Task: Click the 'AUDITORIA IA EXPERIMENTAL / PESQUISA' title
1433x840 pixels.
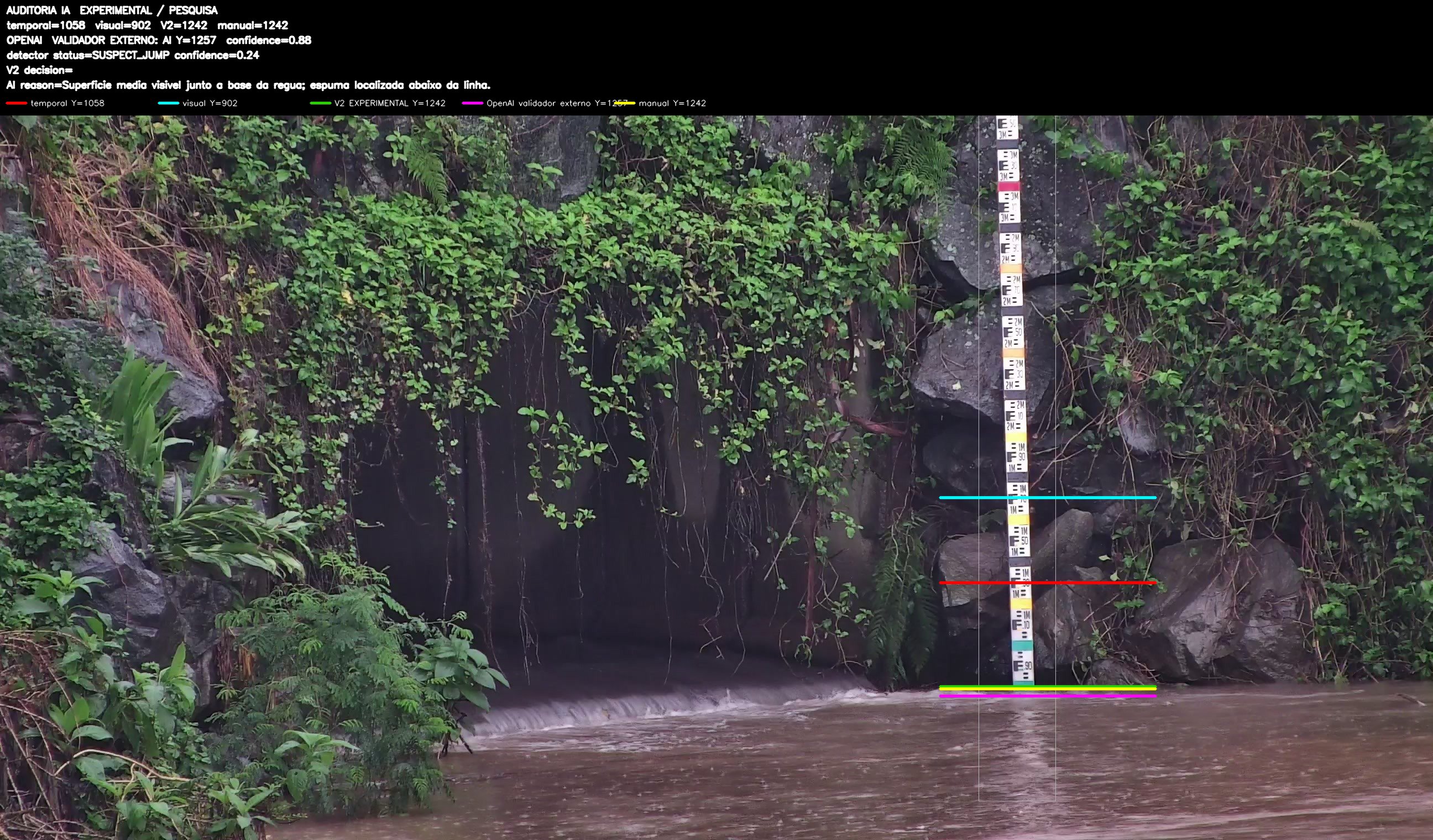Action: (112, 11)
